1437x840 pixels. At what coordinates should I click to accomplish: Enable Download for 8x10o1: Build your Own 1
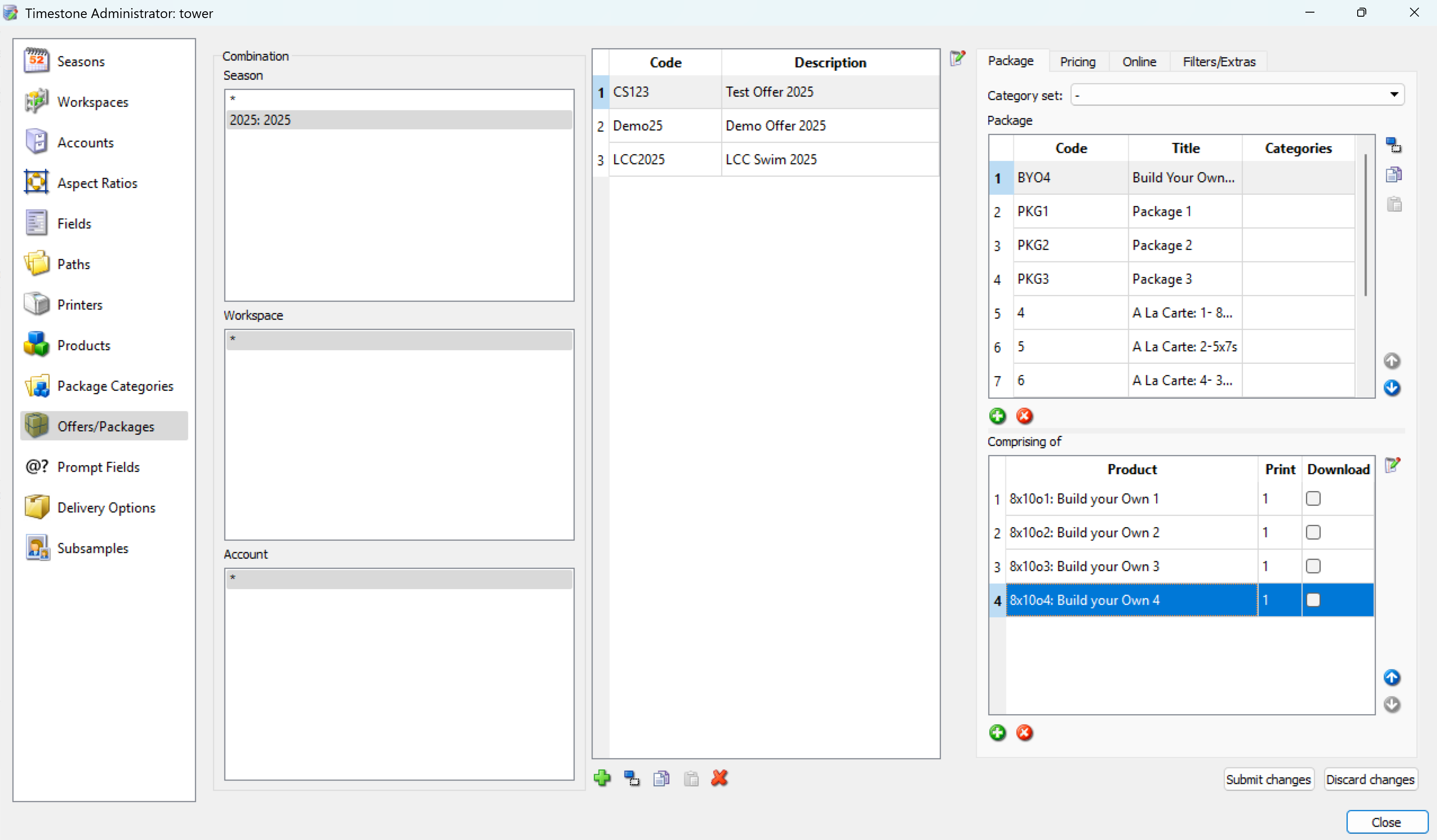1313,498
